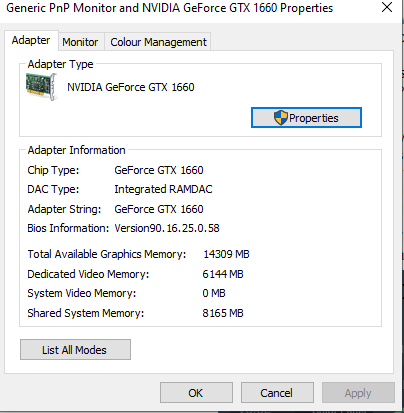Click the greyed-out Apply button

click(358, 393)
